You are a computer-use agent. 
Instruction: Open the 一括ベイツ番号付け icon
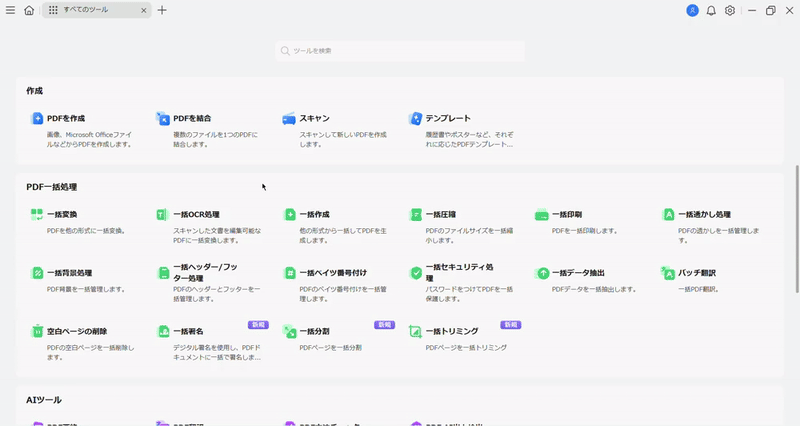coord(289,273)
